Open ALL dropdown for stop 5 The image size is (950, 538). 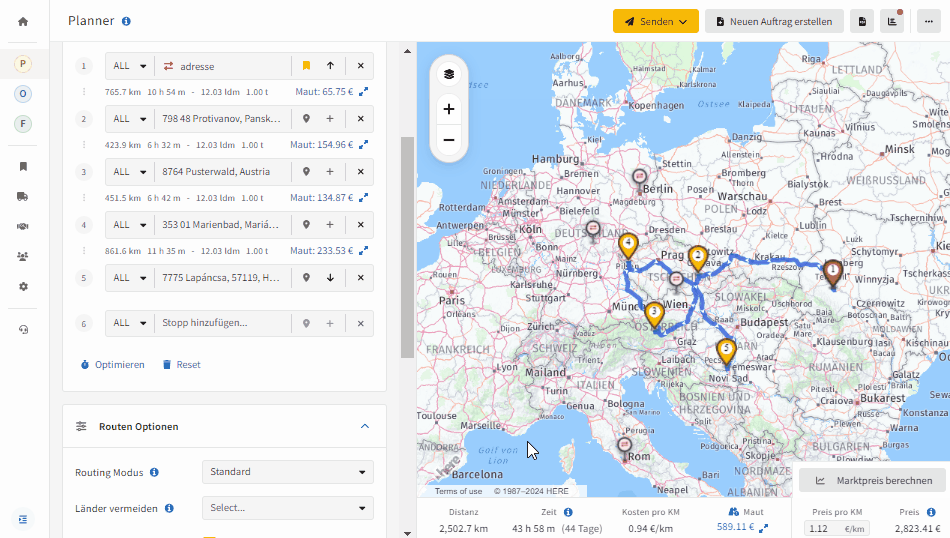point(130,277)
